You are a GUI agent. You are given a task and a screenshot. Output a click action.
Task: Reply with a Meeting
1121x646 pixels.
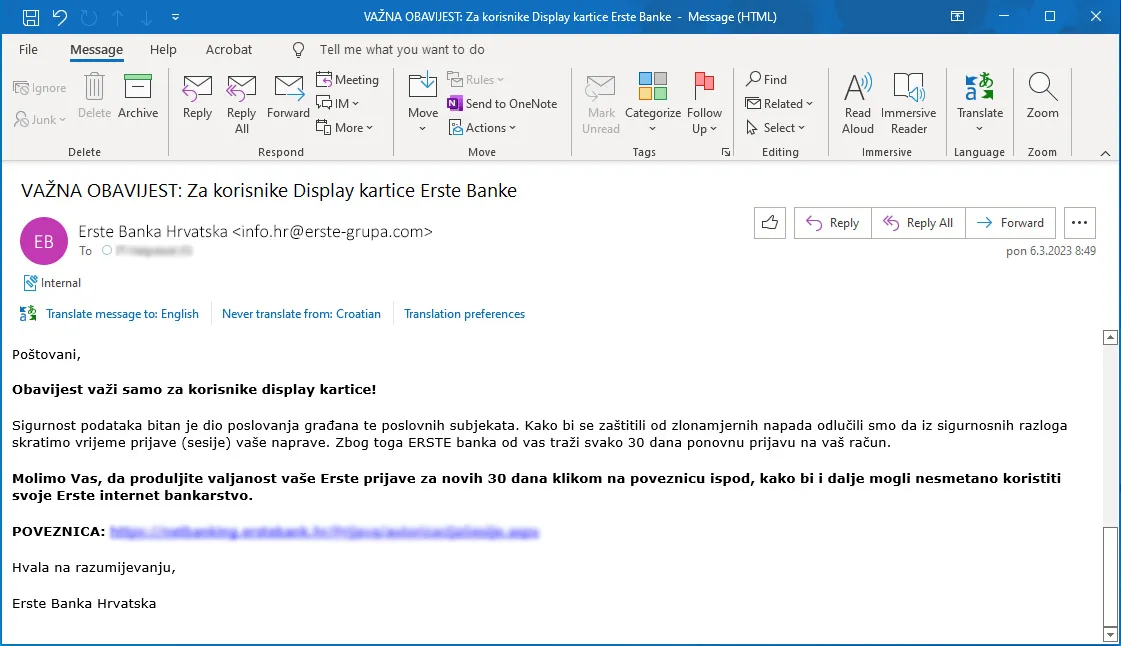click(x=347, y=79)
